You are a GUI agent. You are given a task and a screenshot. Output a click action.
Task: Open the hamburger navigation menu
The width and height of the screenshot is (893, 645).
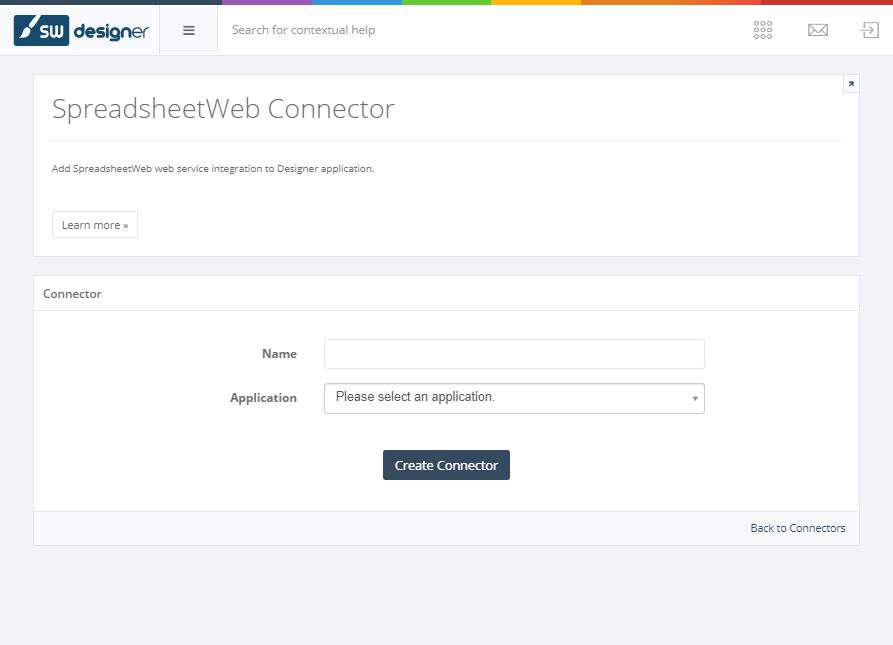pos(189,30)
